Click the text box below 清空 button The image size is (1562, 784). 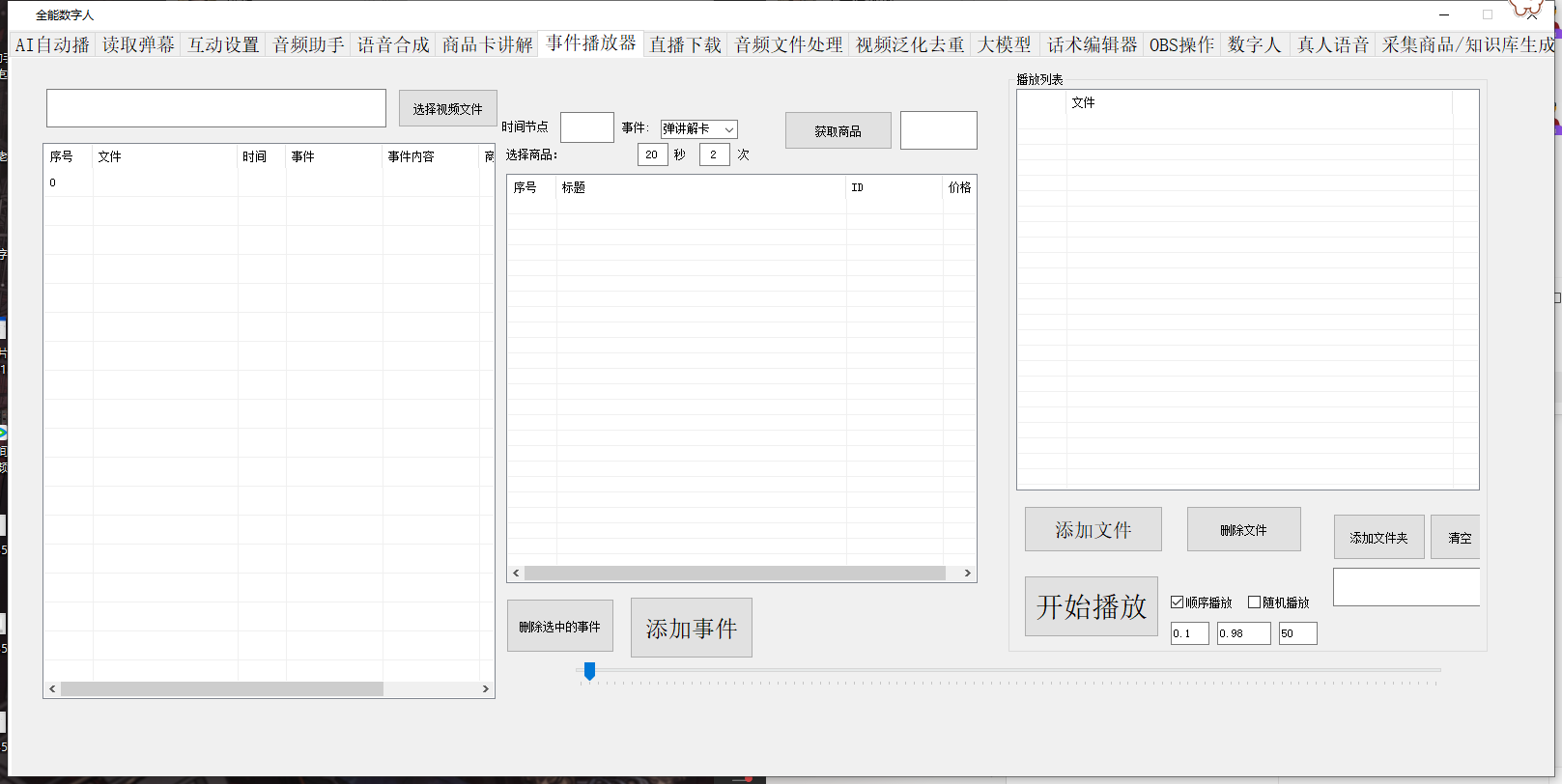(1406, 587)
